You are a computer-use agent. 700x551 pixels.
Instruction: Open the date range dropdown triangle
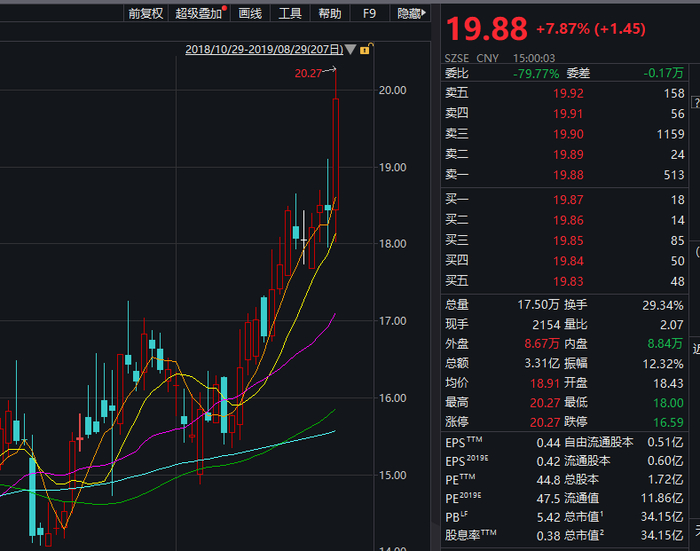click(x=350, y=49)
